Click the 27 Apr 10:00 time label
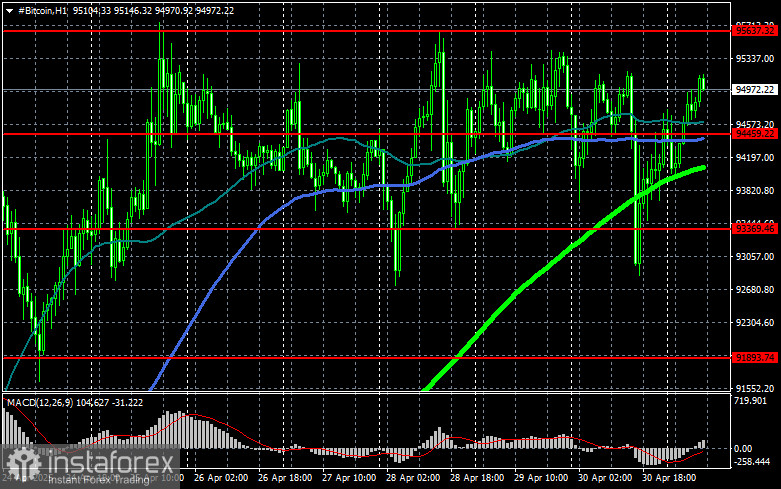This screenshot has height=489, width=781. (x=349, y=478)
